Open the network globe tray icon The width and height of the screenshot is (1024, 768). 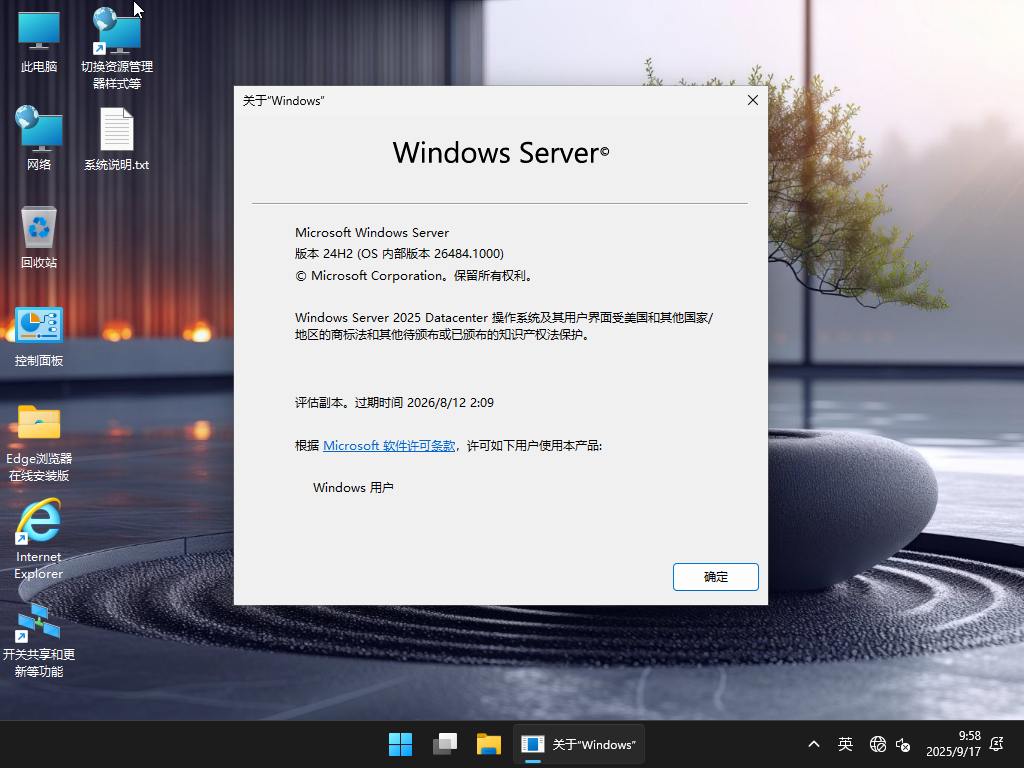point(878,744)
